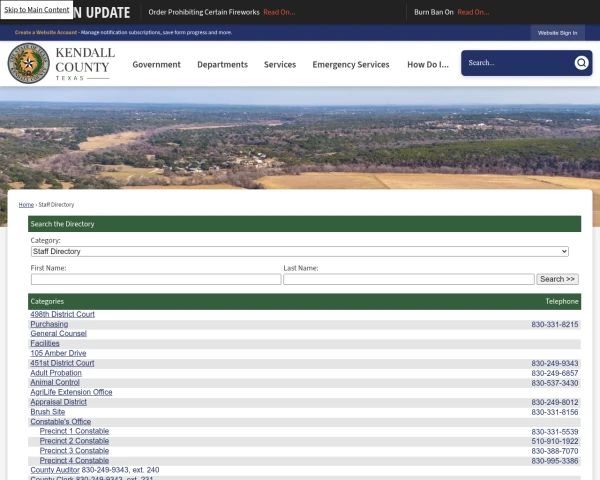Screen dimensions: 600x480
Task: Click the Kendall County seal logo
Action: point(28,64)
